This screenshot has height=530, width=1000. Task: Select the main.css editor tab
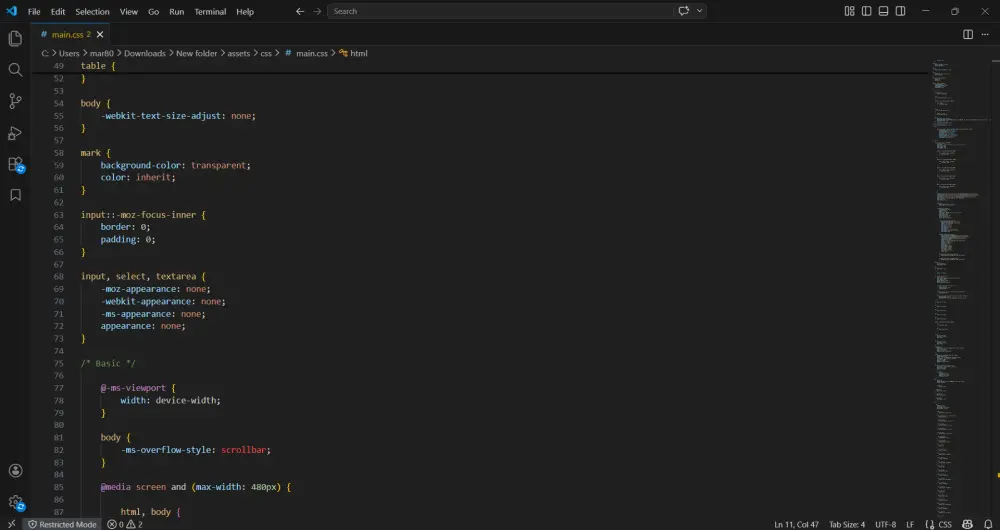click(x=71, y=34)
